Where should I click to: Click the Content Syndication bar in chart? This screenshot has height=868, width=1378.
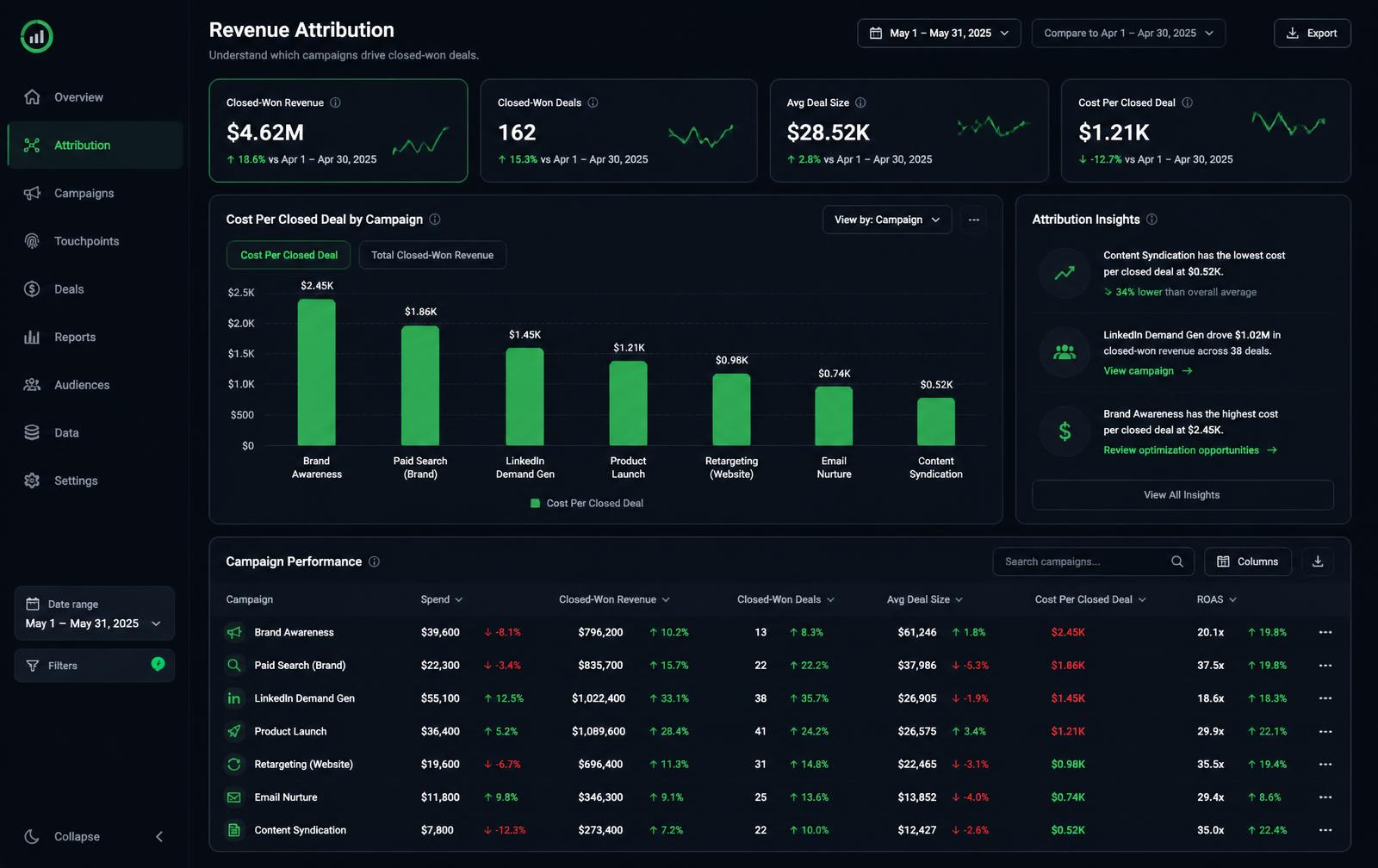[936, 422]
